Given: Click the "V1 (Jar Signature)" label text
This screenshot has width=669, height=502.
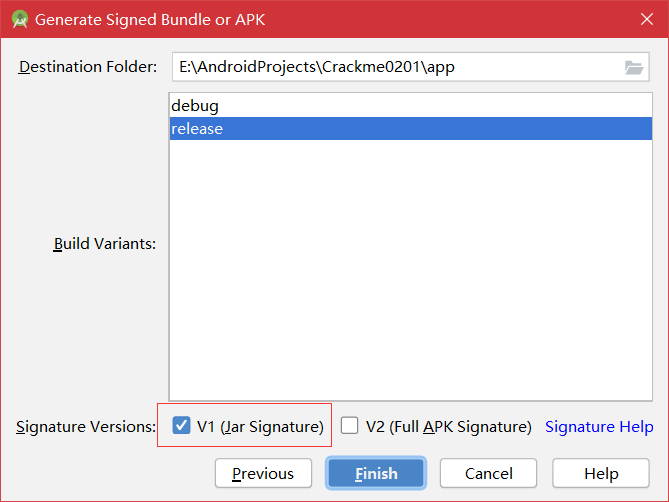Looking at the screenshot, I should 260,427.
